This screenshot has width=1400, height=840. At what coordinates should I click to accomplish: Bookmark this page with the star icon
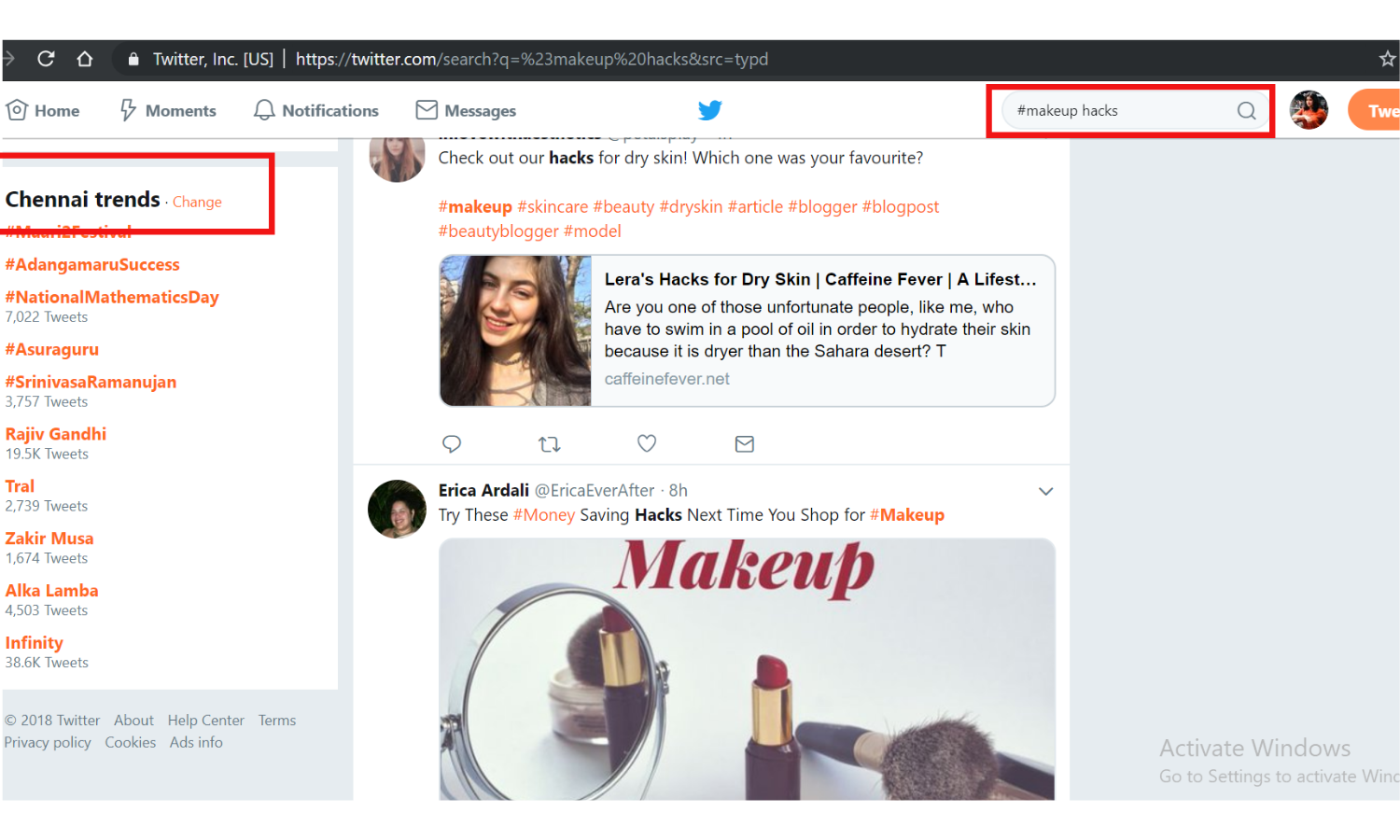click(x=1387, y=59)
